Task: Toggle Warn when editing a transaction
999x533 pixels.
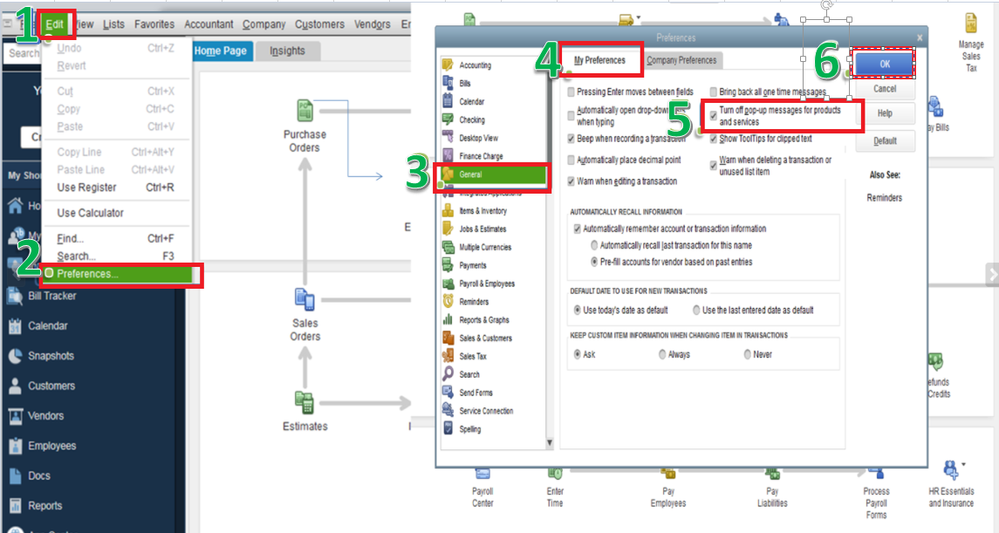Action: tap(571, 181)
